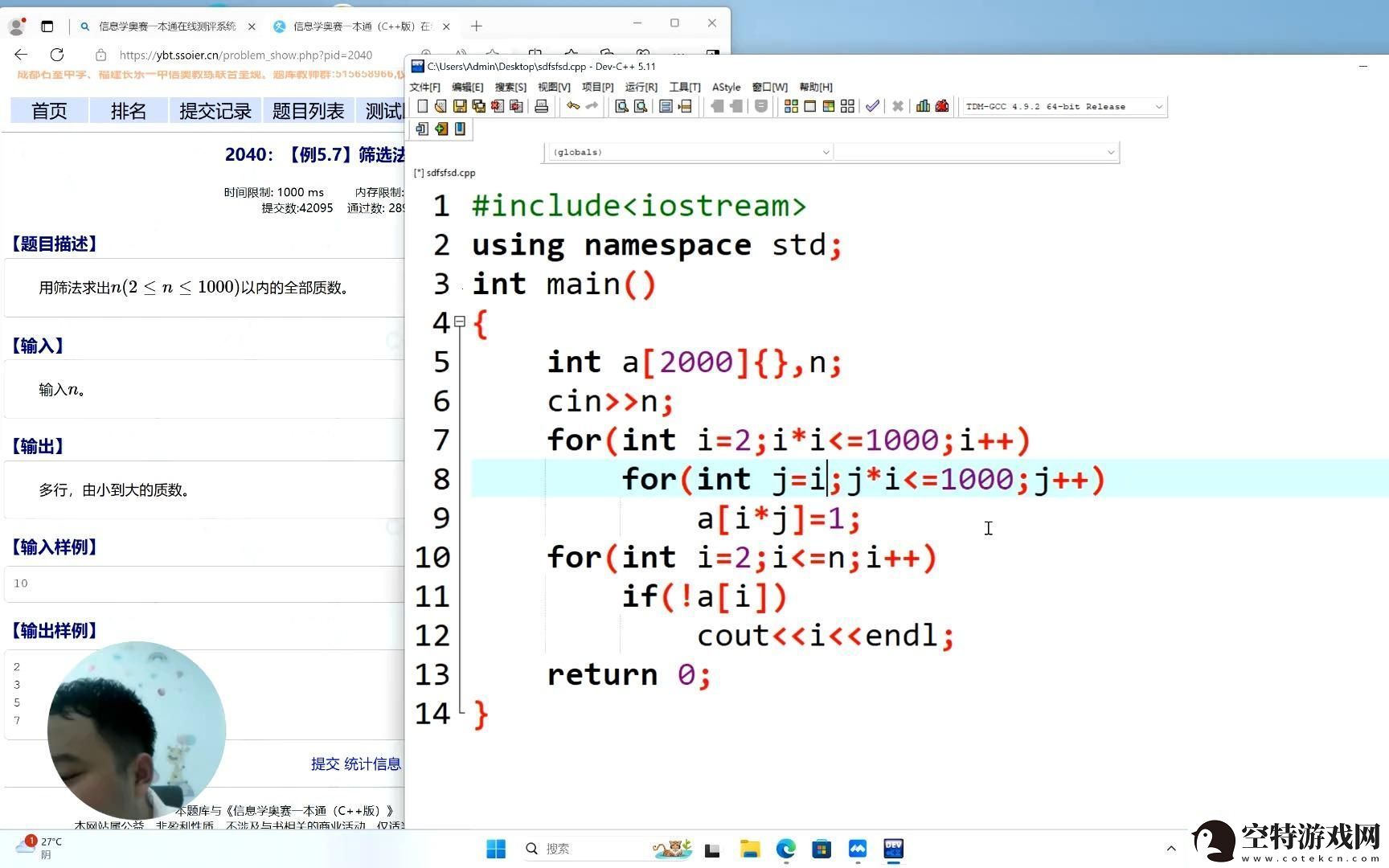The height and width of the screenshot is (868, 1389).
Task: Click the Dev-C++ taskbar icon
Action: coord(893,849)
